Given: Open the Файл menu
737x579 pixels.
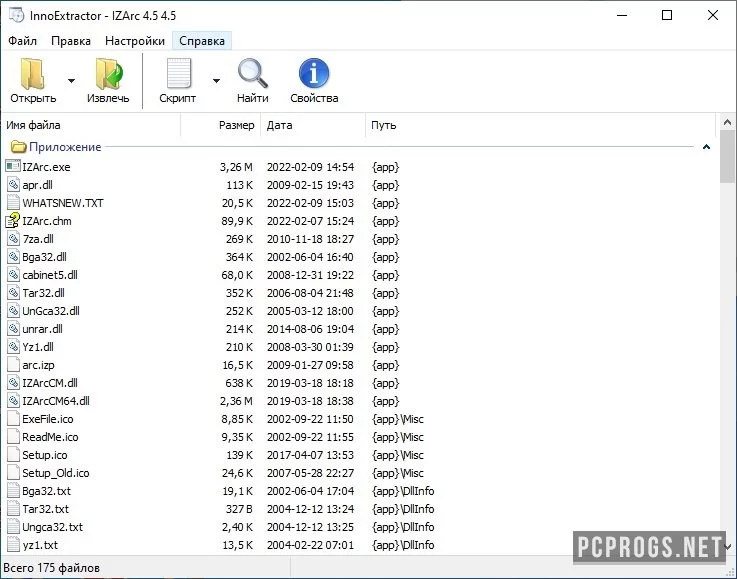Looking at the screenshot, I should (22, 41).
